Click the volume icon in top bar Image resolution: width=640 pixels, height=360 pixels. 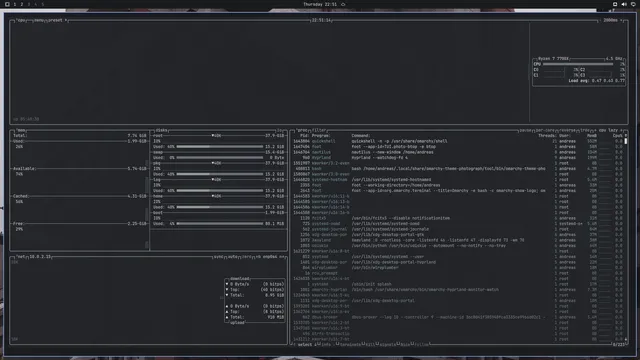pyautogui.click(x=624, y=4)
